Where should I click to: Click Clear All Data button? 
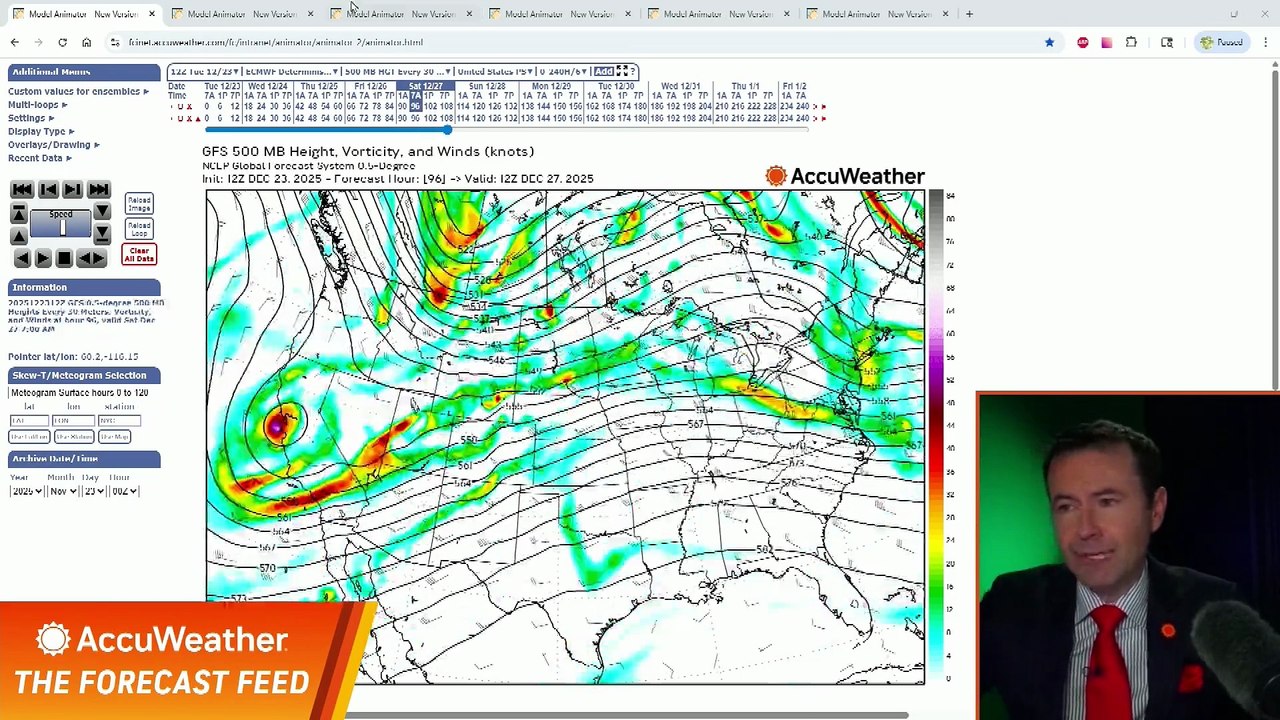(x=139, y=255)
